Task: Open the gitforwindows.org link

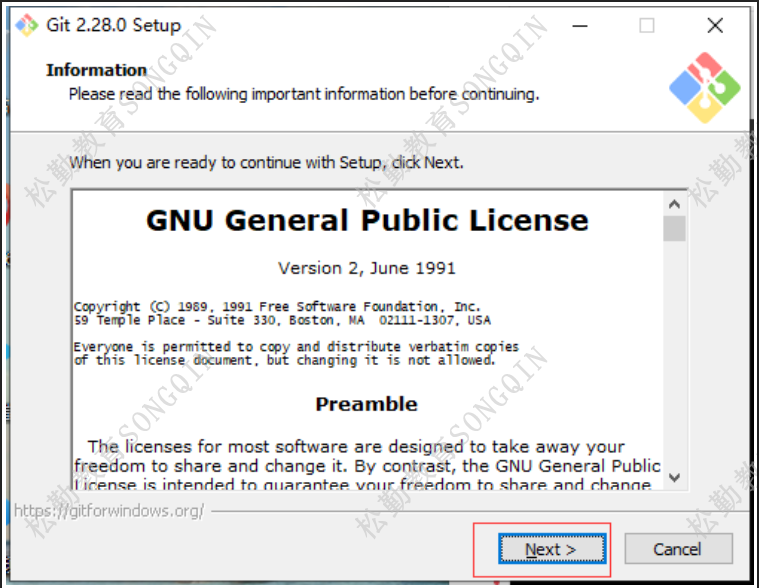Action: (109, 511)
